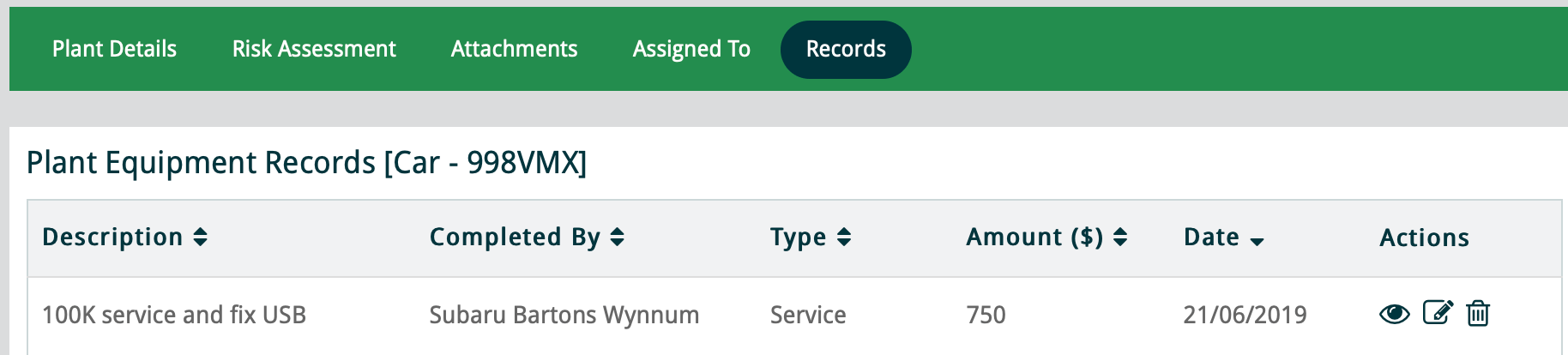Sort records by Description arrows
Viewport: 1568px width, 355px height.
(x=200, y=238)
